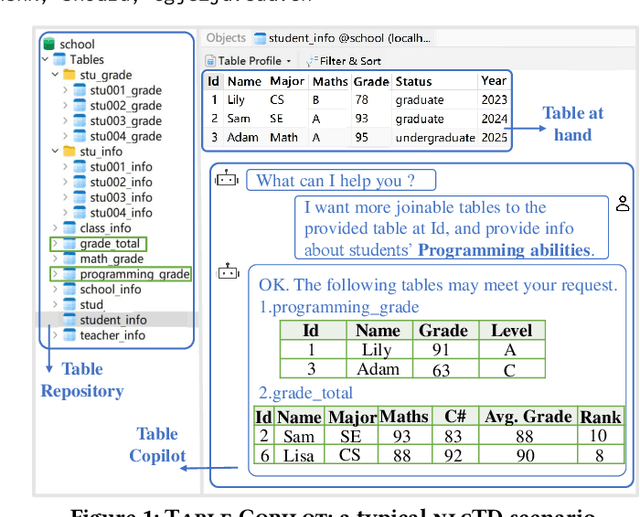Click the '2024' year cell for Sam
Viewport: 640px width, 517px height.
click(494, 119)
